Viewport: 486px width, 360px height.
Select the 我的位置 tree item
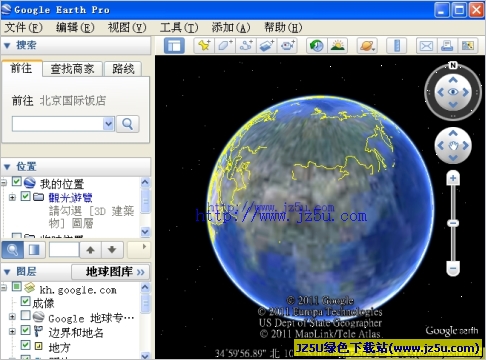click(x=62, y=184)
